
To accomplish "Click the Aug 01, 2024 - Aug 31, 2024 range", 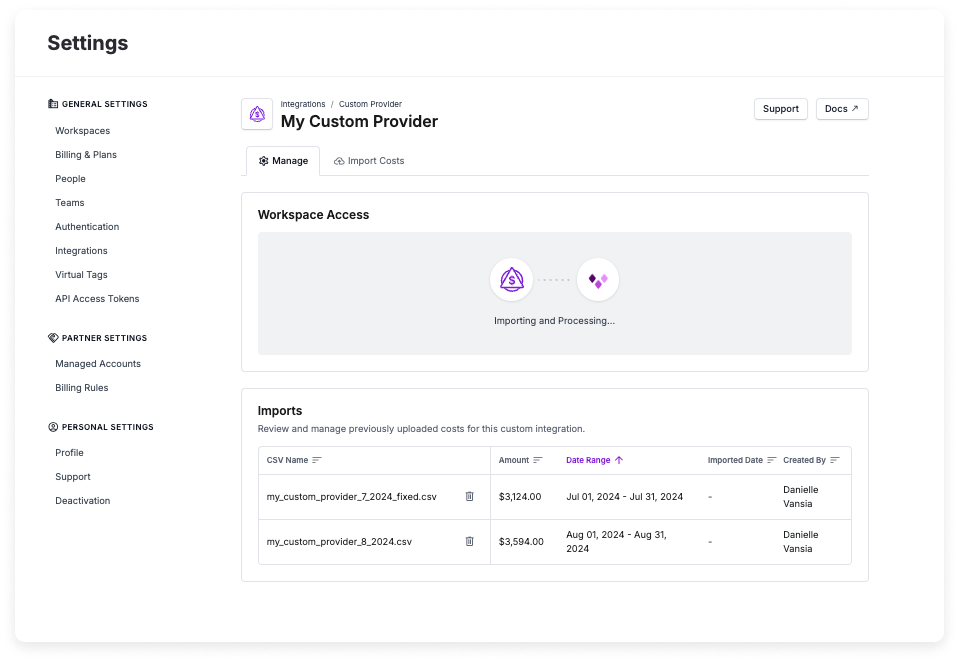I will click(616, 541).
